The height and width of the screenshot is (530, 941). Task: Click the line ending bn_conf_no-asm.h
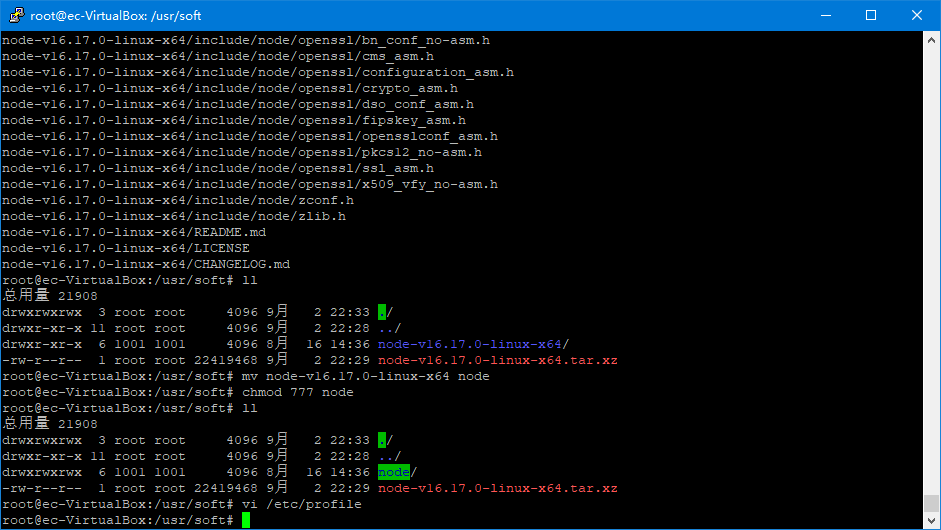pos(246,40)
